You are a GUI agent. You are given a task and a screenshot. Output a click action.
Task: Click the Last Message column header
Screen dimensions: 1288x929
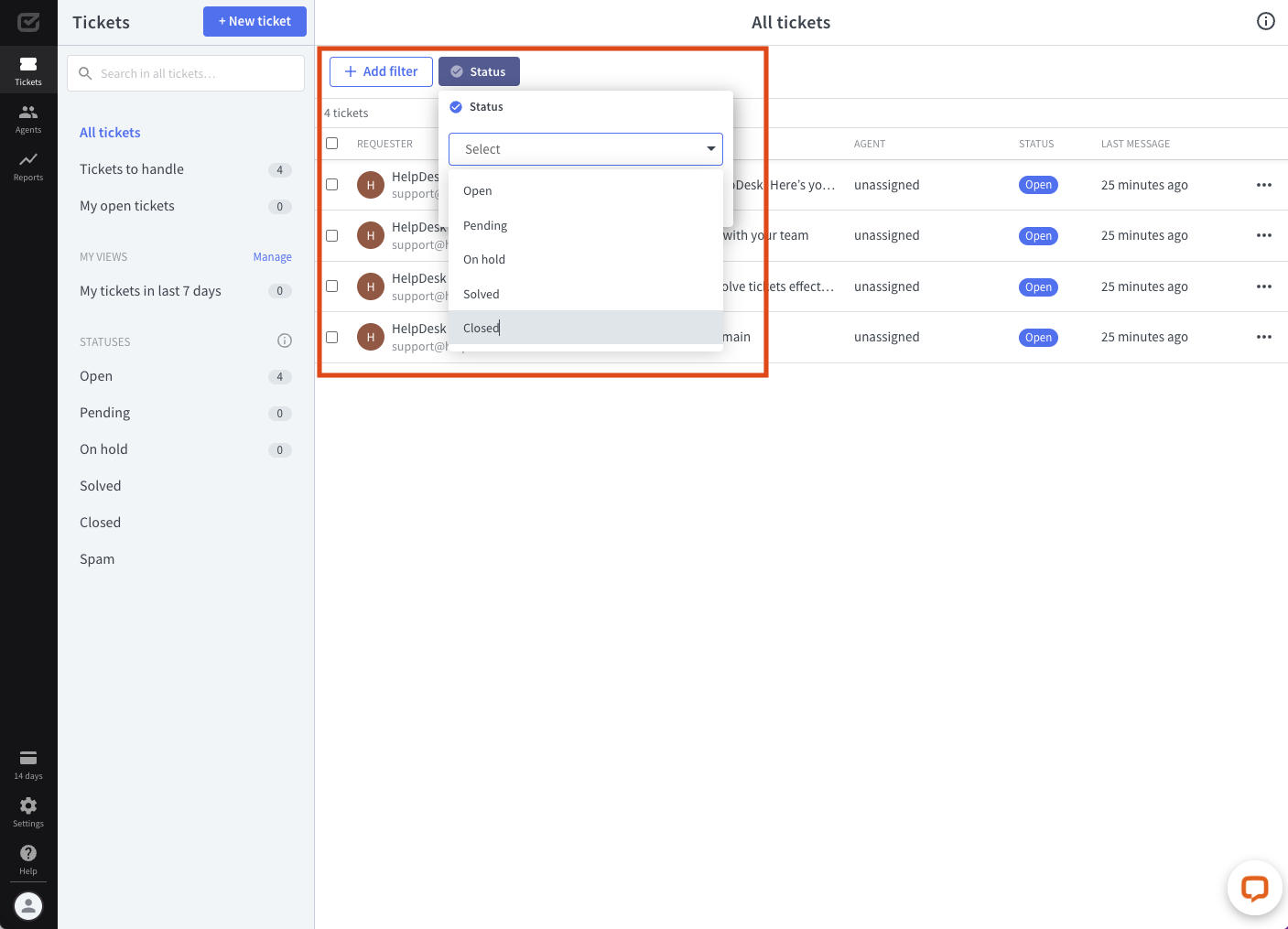1135,144
